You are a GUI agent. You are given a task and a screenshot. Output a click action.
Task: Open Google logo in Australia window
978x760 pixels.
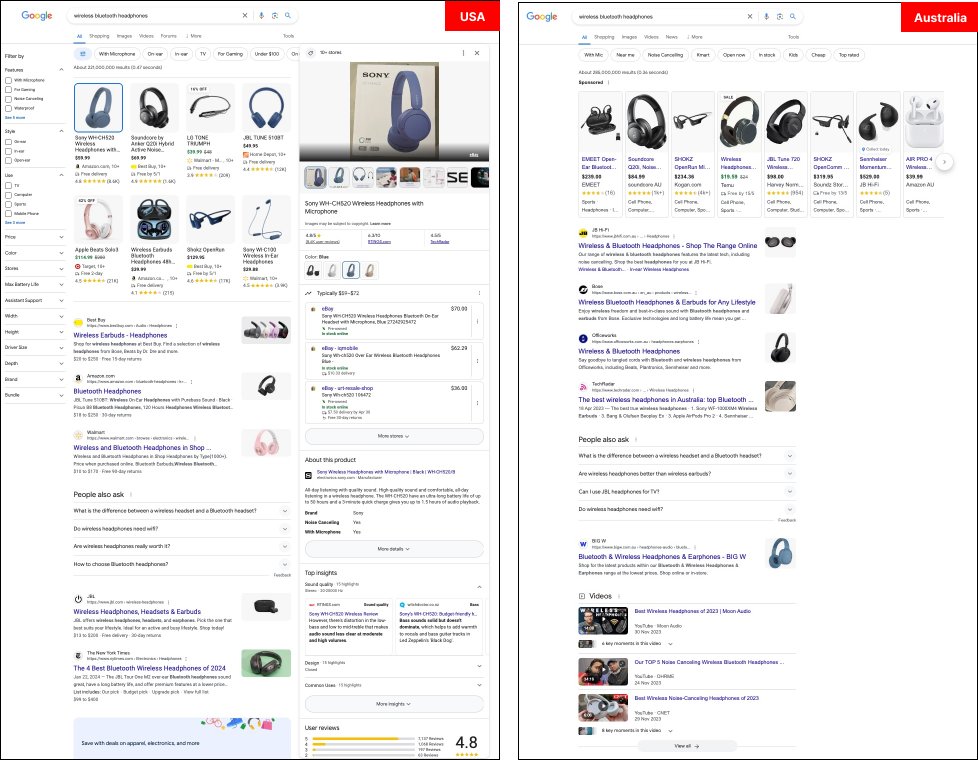(x=542, y=17)
